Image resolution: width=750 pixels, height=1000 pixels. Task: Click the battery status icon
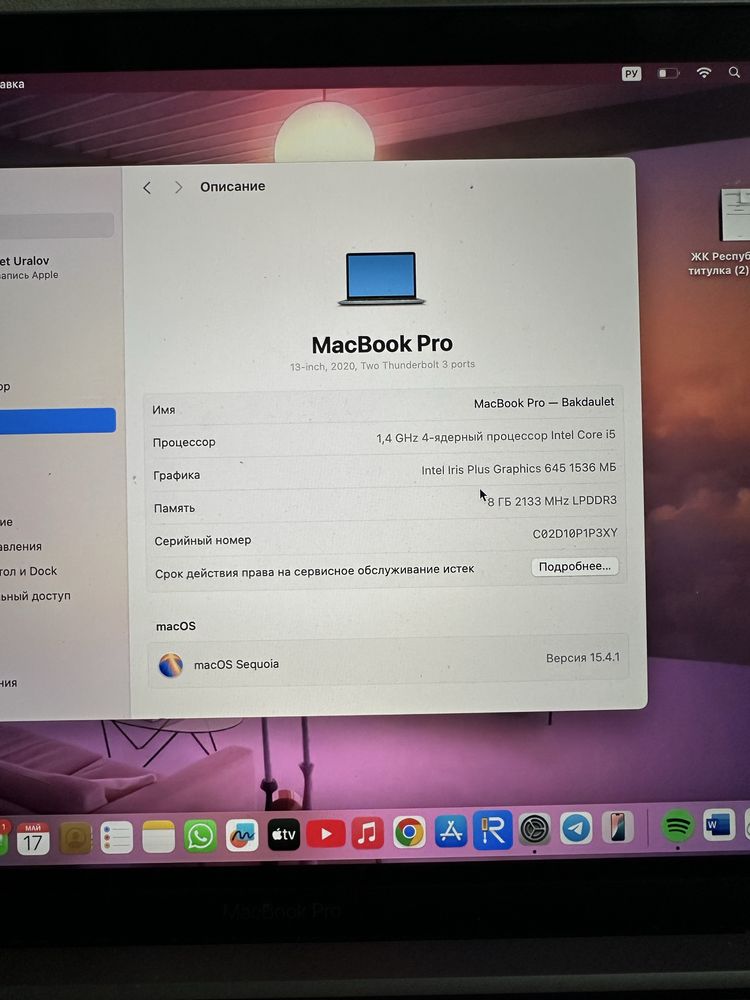[x=668, y=73]
